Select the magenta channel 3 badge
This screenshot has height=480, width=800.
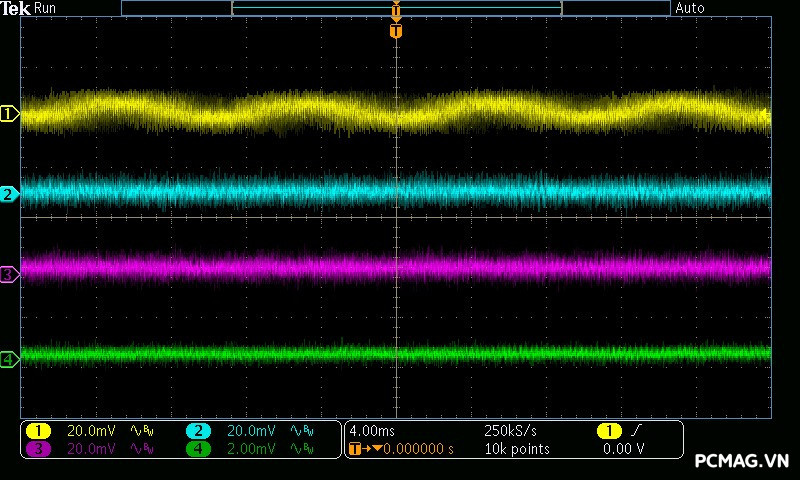pyautogui.click(x=38, y=449)
